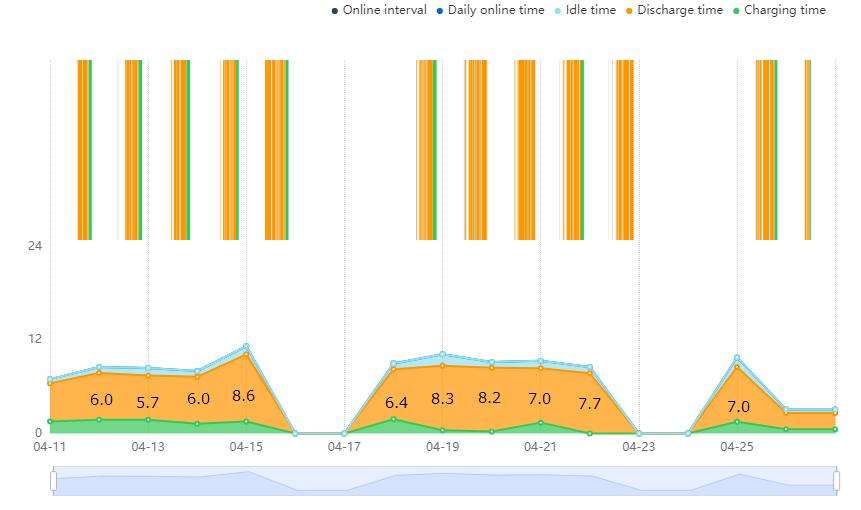Click the 04-25 idle time data point
Screen dimensions: 861x510
[x=737, y=357]
